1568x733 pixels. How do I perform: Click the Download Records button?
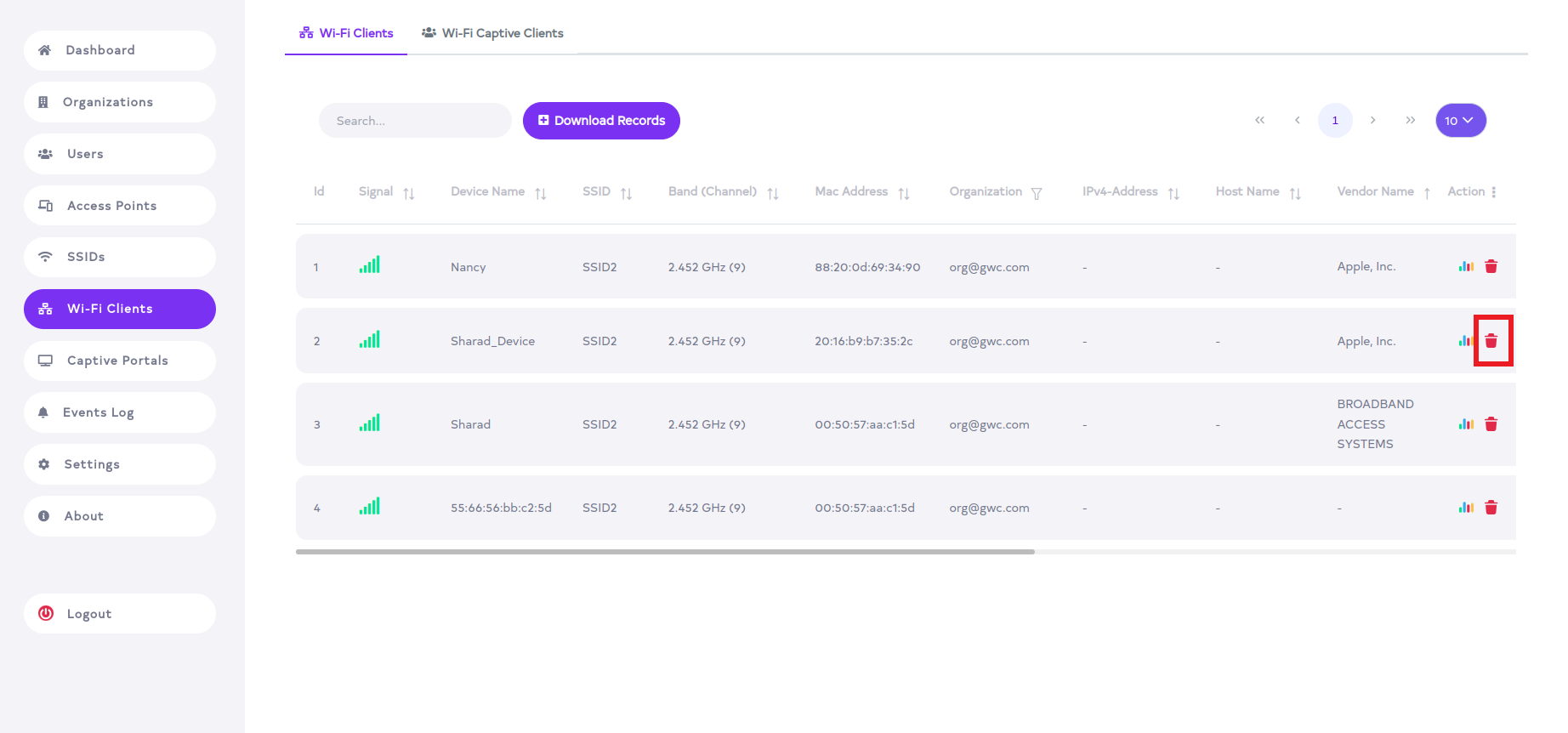(x=601, y=121)
